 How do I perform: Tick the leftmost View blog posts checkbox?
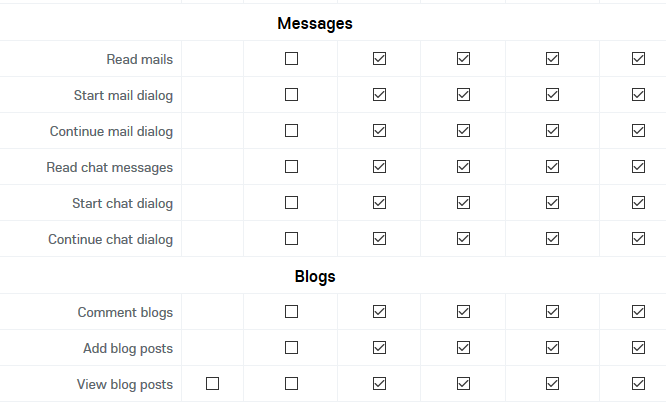tap(212, 384)
